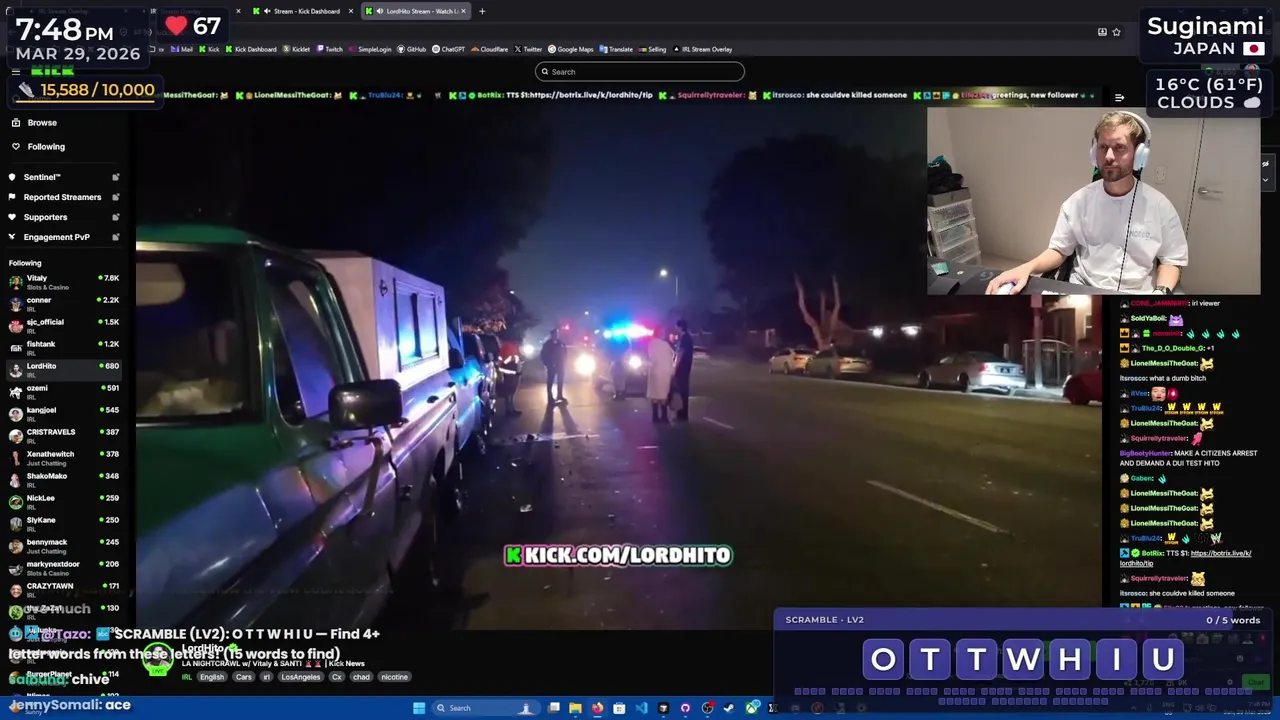Open Vitaly's channel in Following list

click(64, 282)
